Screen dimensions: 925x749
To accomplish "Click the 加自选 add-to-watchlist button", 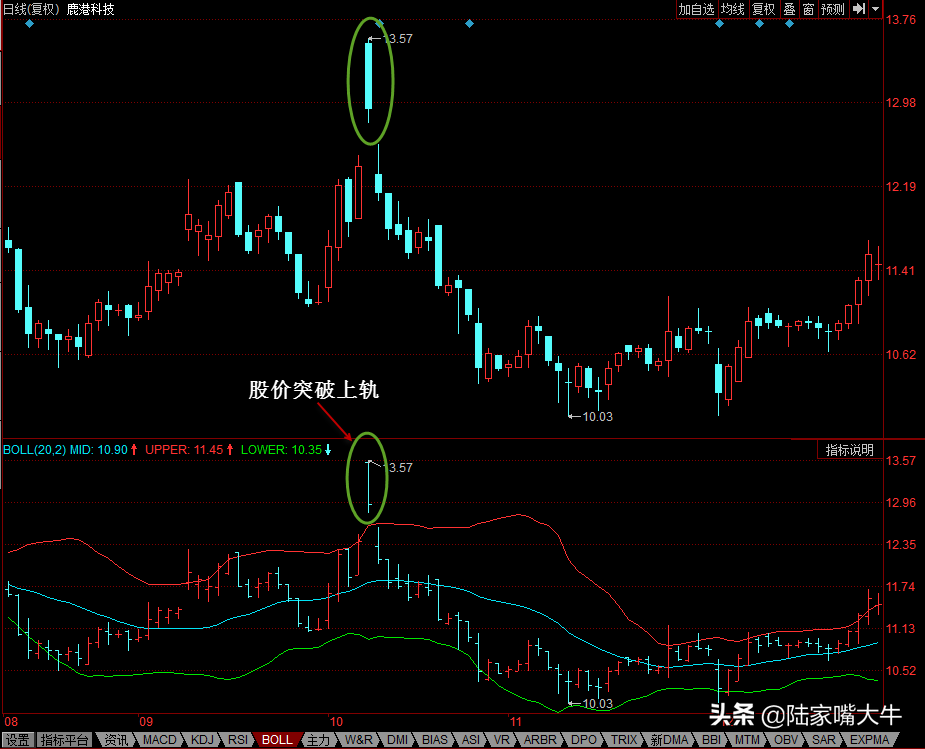I will tap(696, 9).
